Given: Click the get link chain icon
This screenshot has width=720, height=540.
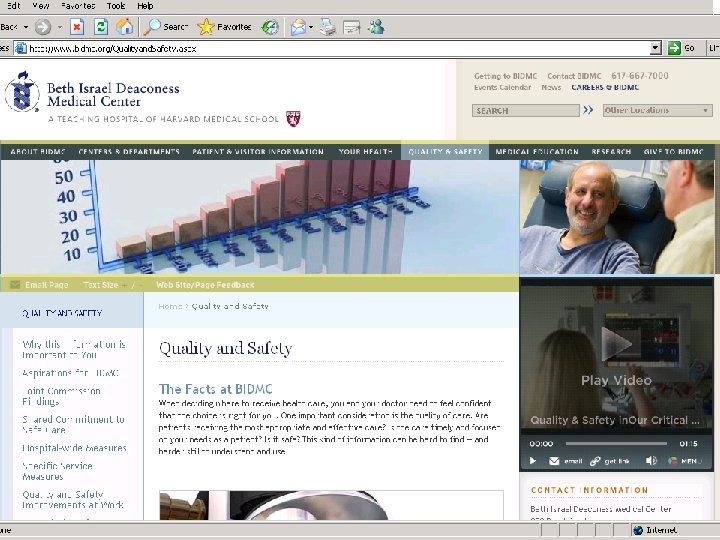Looking at the screenshot, I should tap(595, 461).
